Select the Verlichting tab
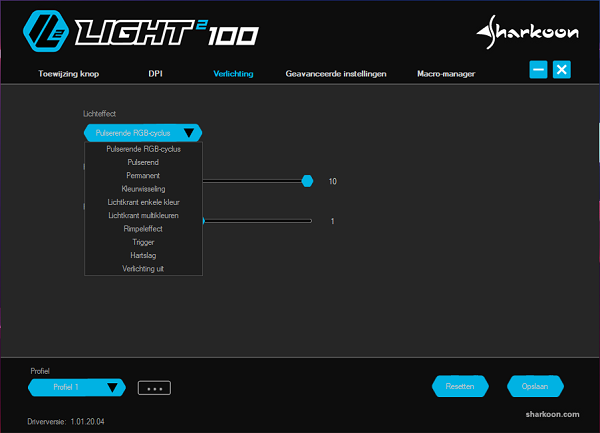 click(x=233, y=73)
